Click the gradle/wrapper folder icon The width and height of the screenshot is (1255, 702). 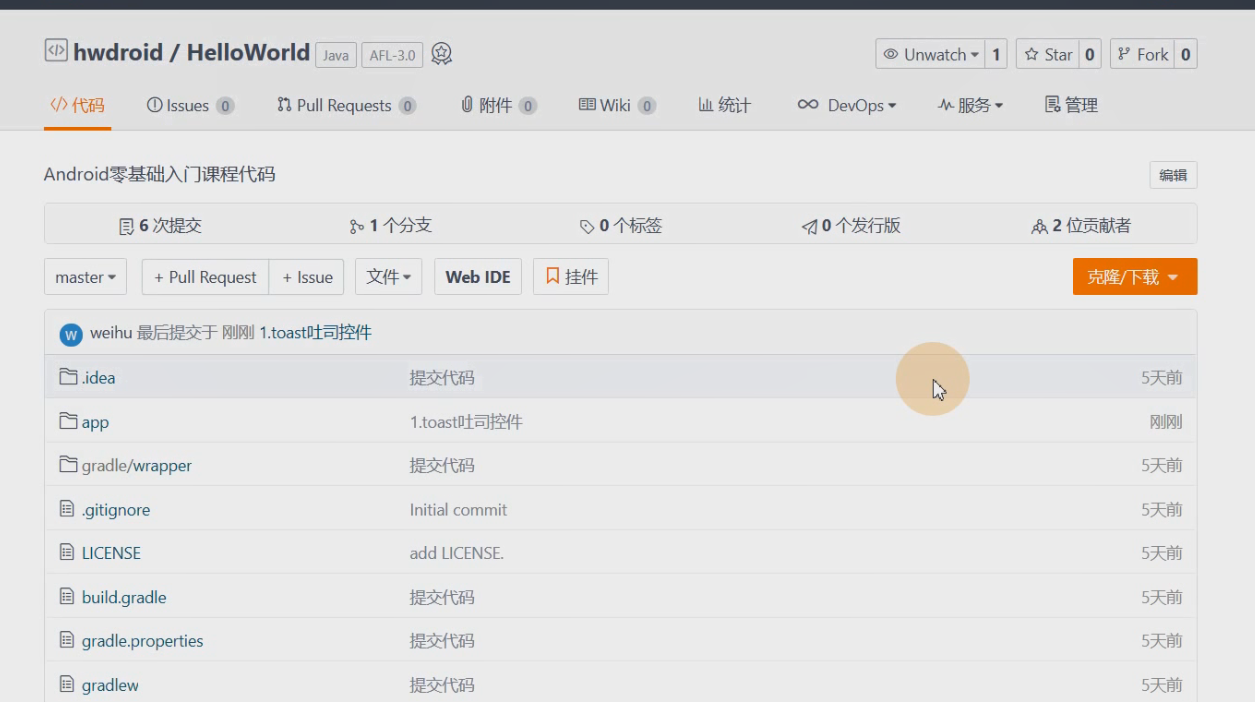pyautogui.click(x=68, y=464)
